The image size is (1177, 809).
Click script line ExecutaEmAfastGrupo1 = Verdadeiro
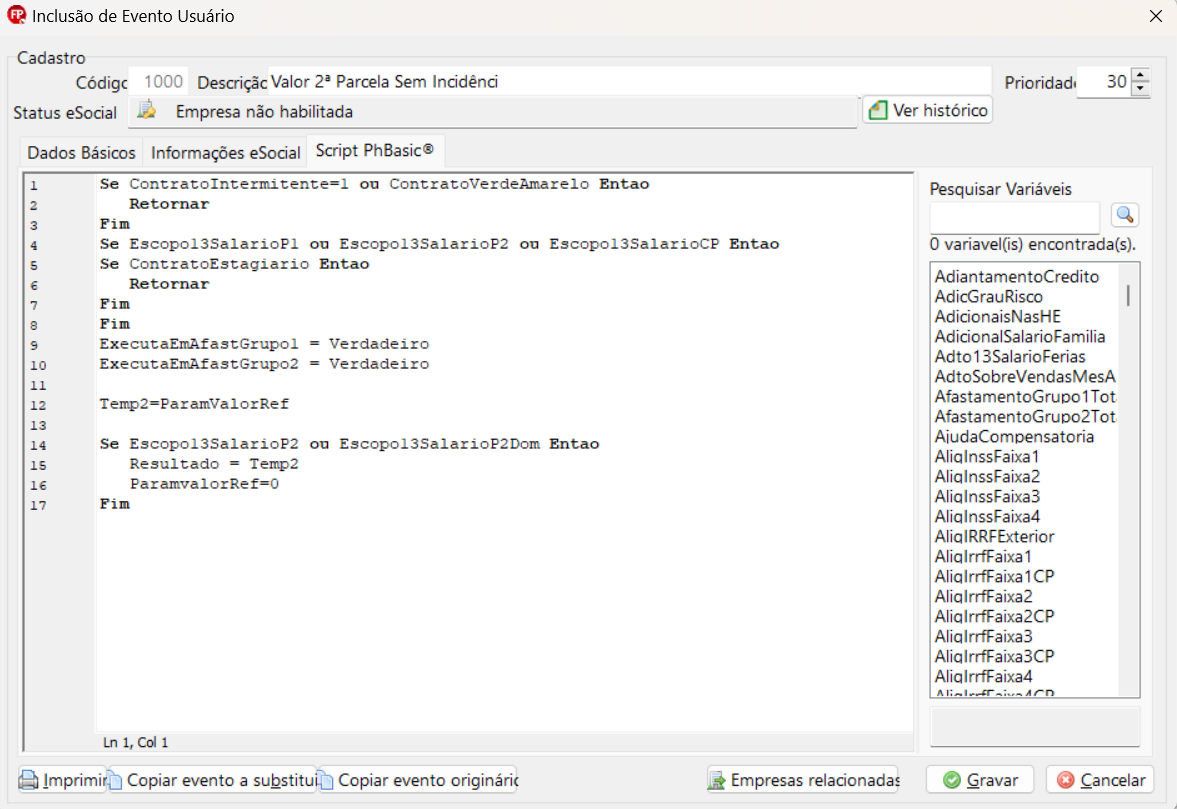(264, 344)
